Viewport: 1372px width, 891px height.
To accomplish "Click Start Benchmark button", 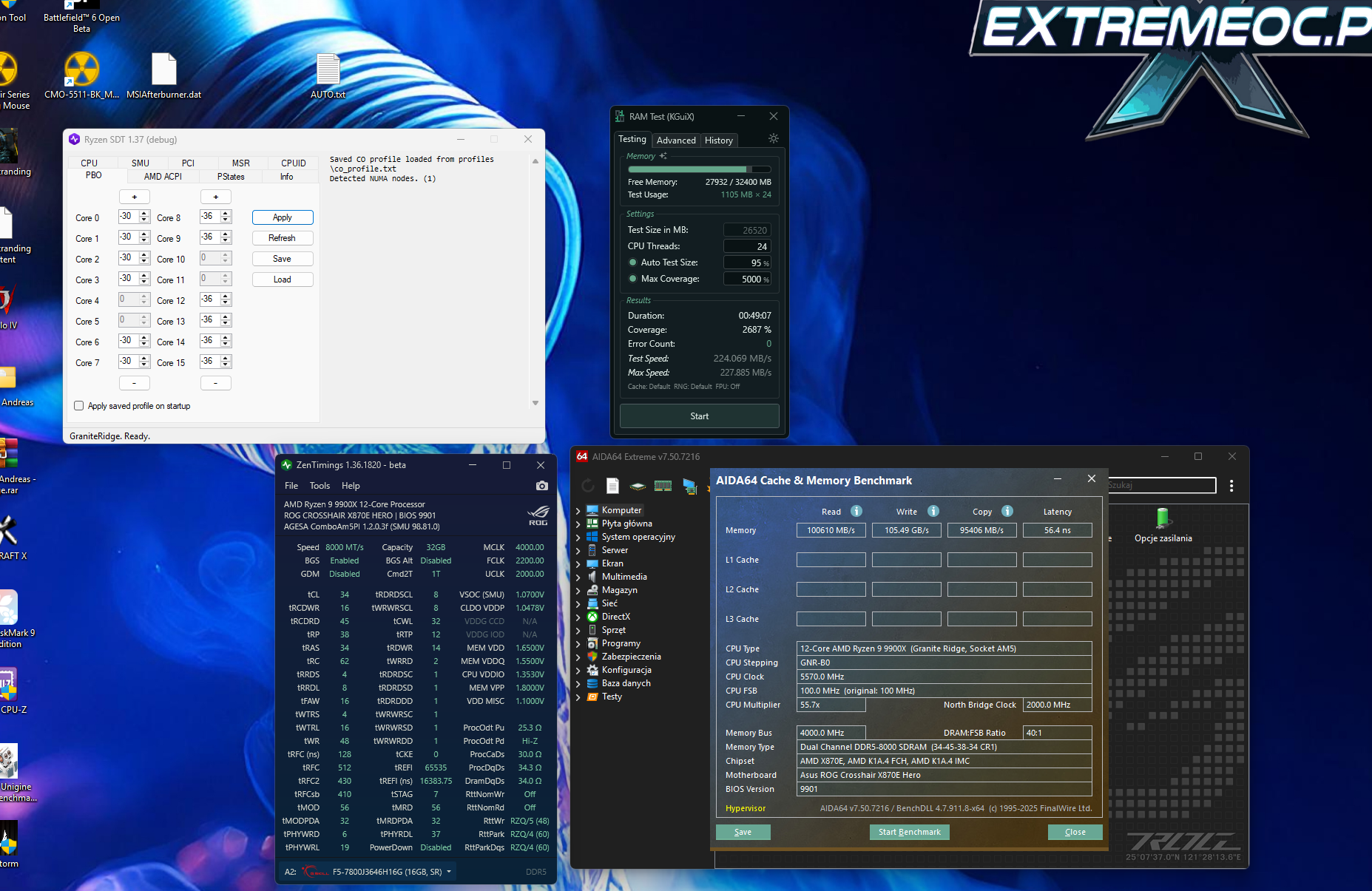I will coord(909,832).
